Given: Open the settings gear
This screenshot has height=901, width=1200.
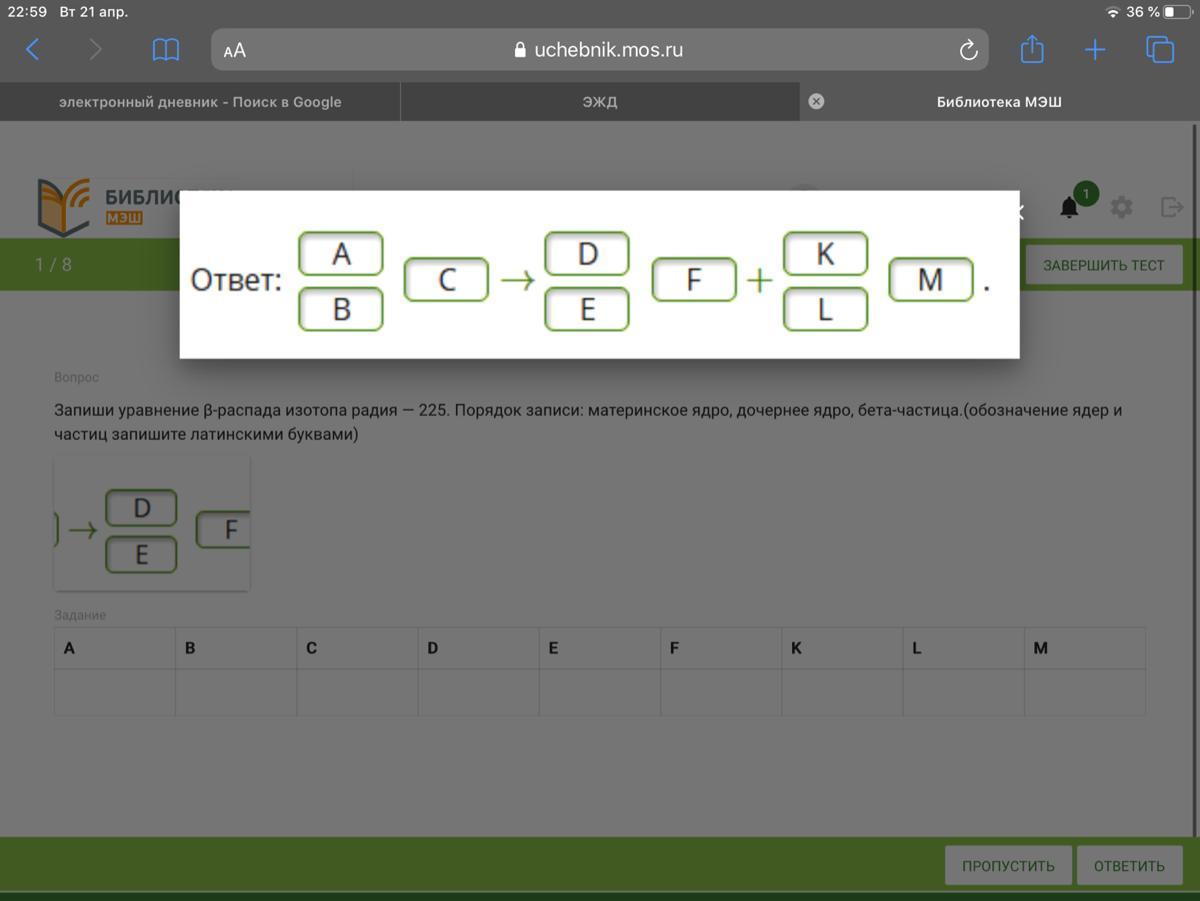Looking at the screenshot, I should tap(1121, 207).
